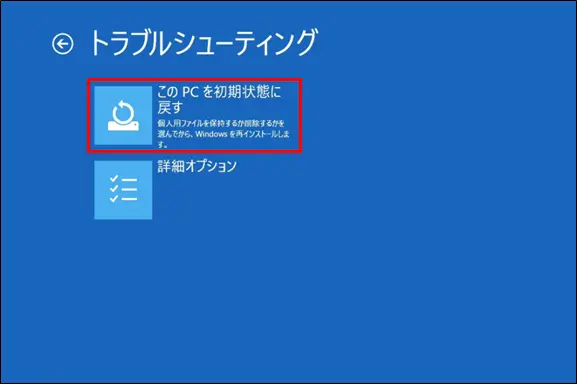Click the 個人用ファイル line of the reset description
This screenshot has height=384, width=577.
pyautogui.click(x=221, y=123)
